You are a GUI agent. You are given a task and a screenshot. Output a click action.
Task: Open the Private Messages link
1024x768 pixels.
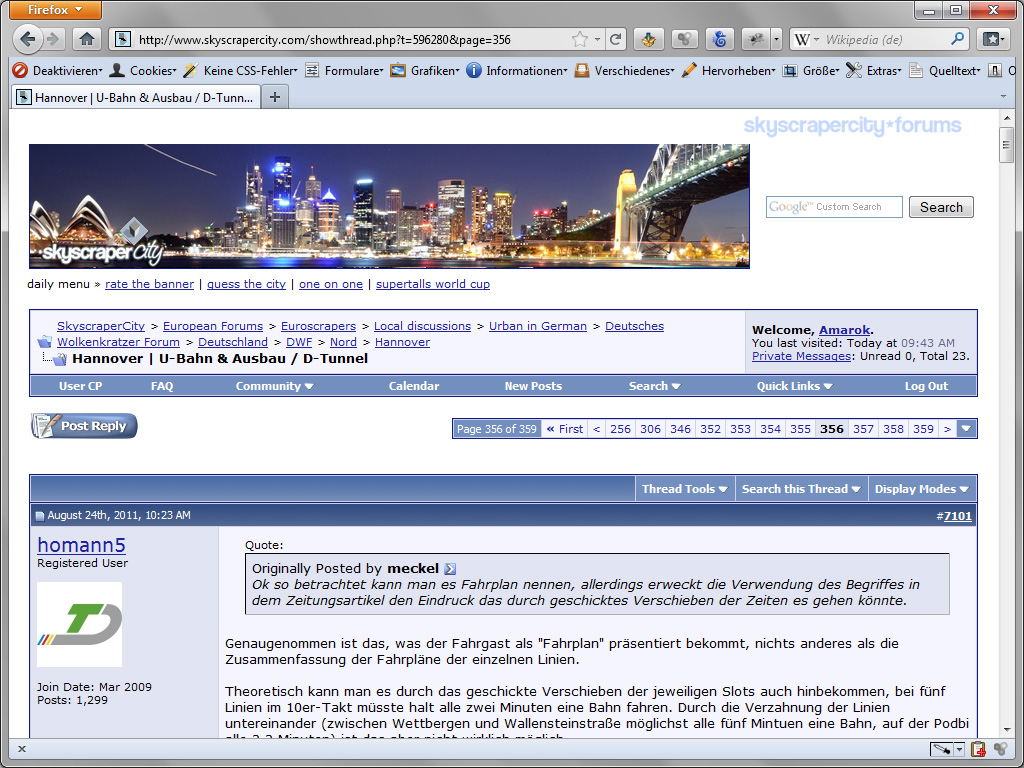[x=801, y=356]
